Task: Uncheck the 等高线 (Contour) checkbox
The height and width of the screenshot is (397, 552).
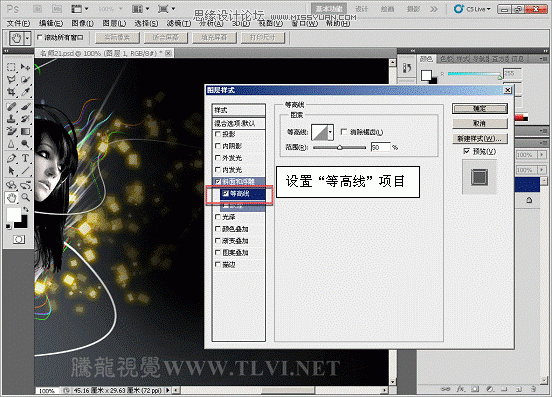Action: coord(225,193)
